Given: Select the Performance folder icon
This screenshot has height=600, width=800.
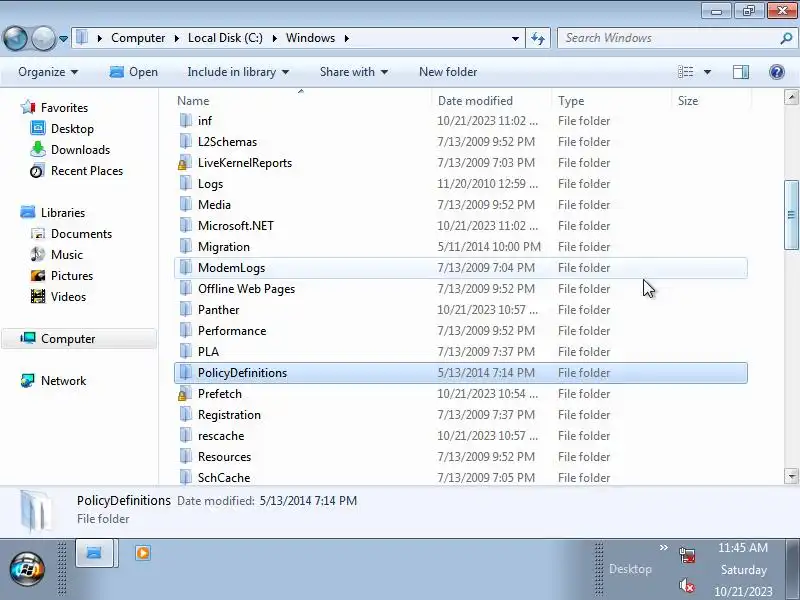Looking at the screenshot, I should click(186, 331).
